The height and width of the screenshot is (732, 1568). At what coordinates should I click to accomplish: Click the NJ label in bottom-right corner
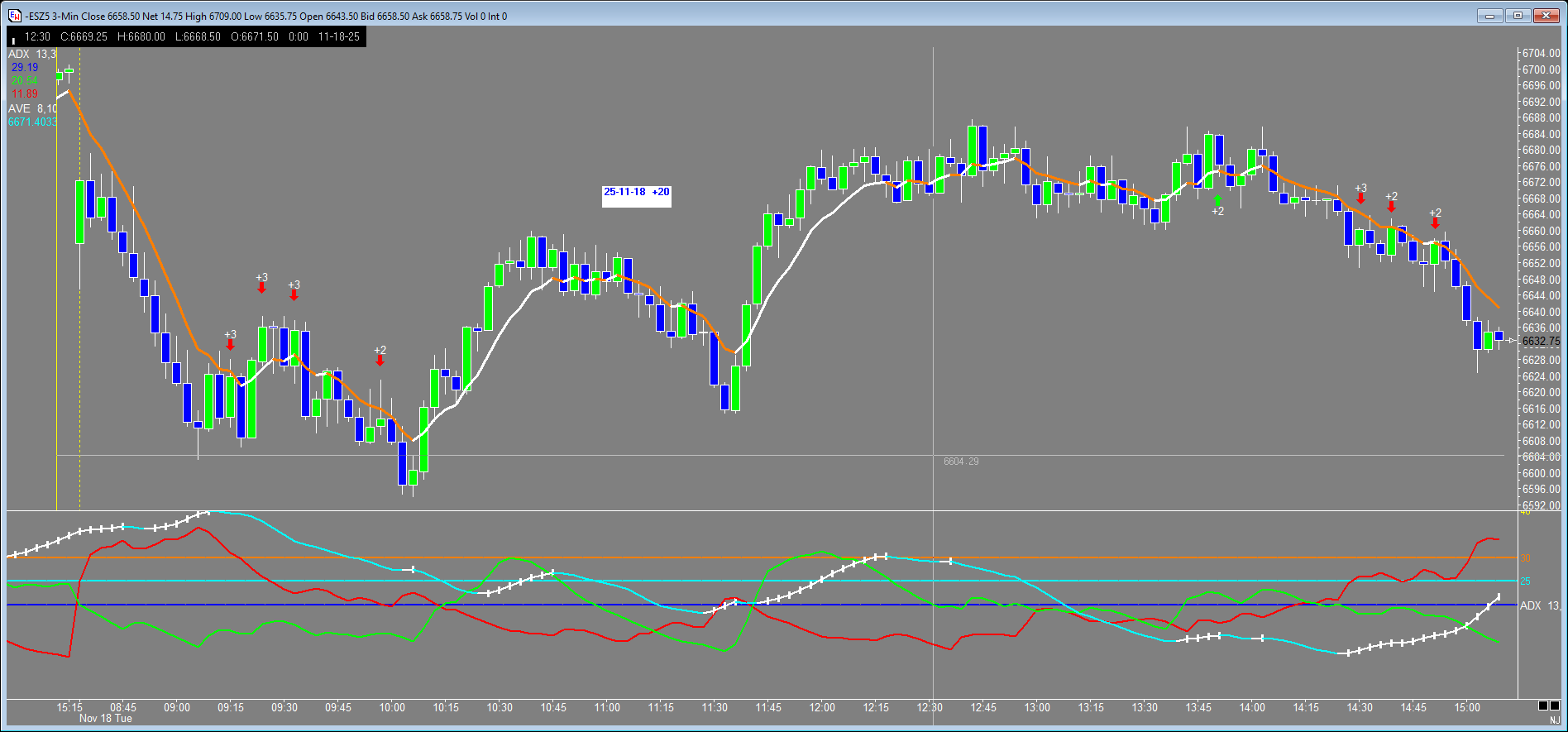(x=1555, y=720)
